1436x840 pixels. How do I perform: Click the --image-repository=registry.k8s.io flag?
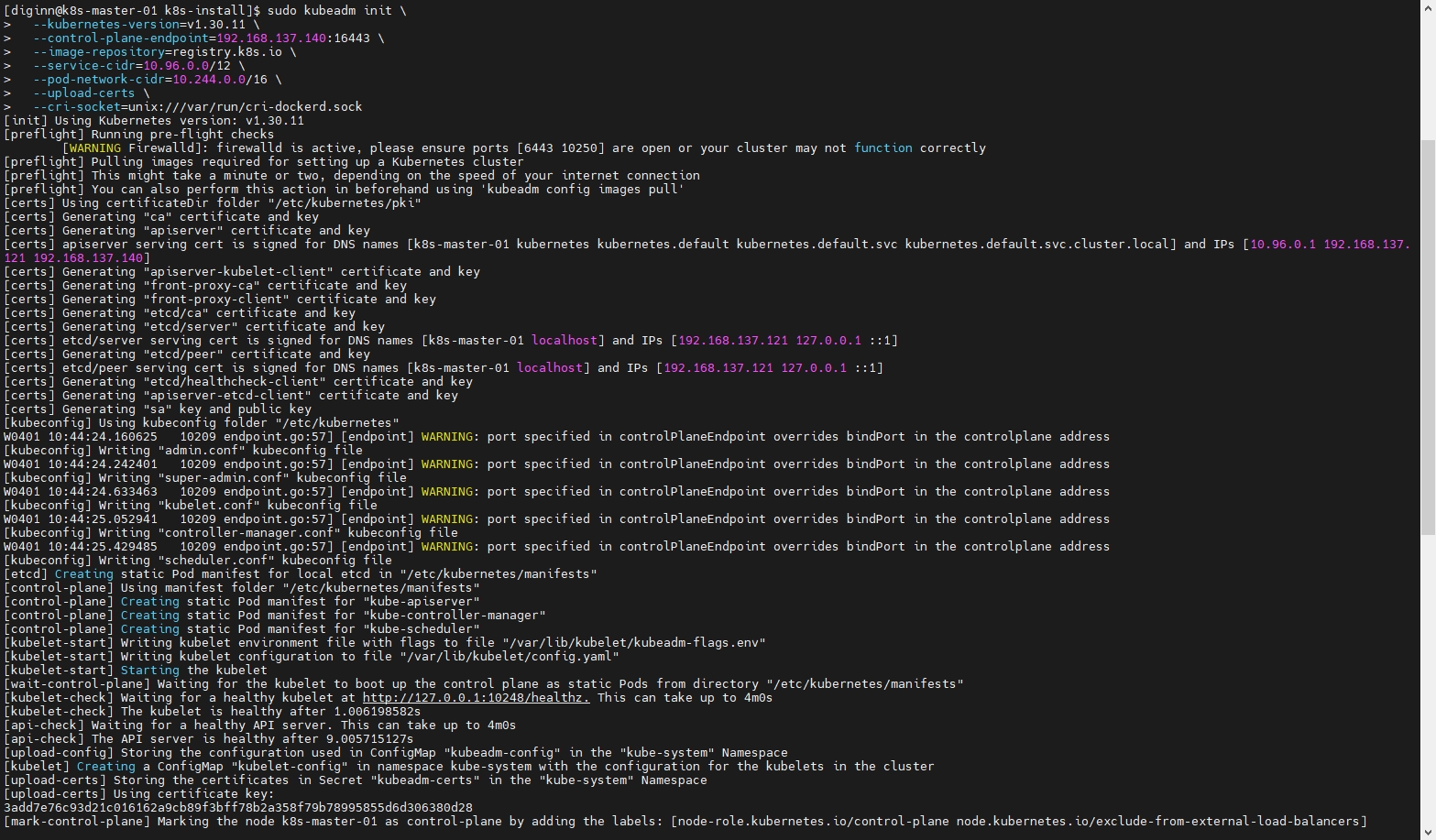click(x=157, y=52)
